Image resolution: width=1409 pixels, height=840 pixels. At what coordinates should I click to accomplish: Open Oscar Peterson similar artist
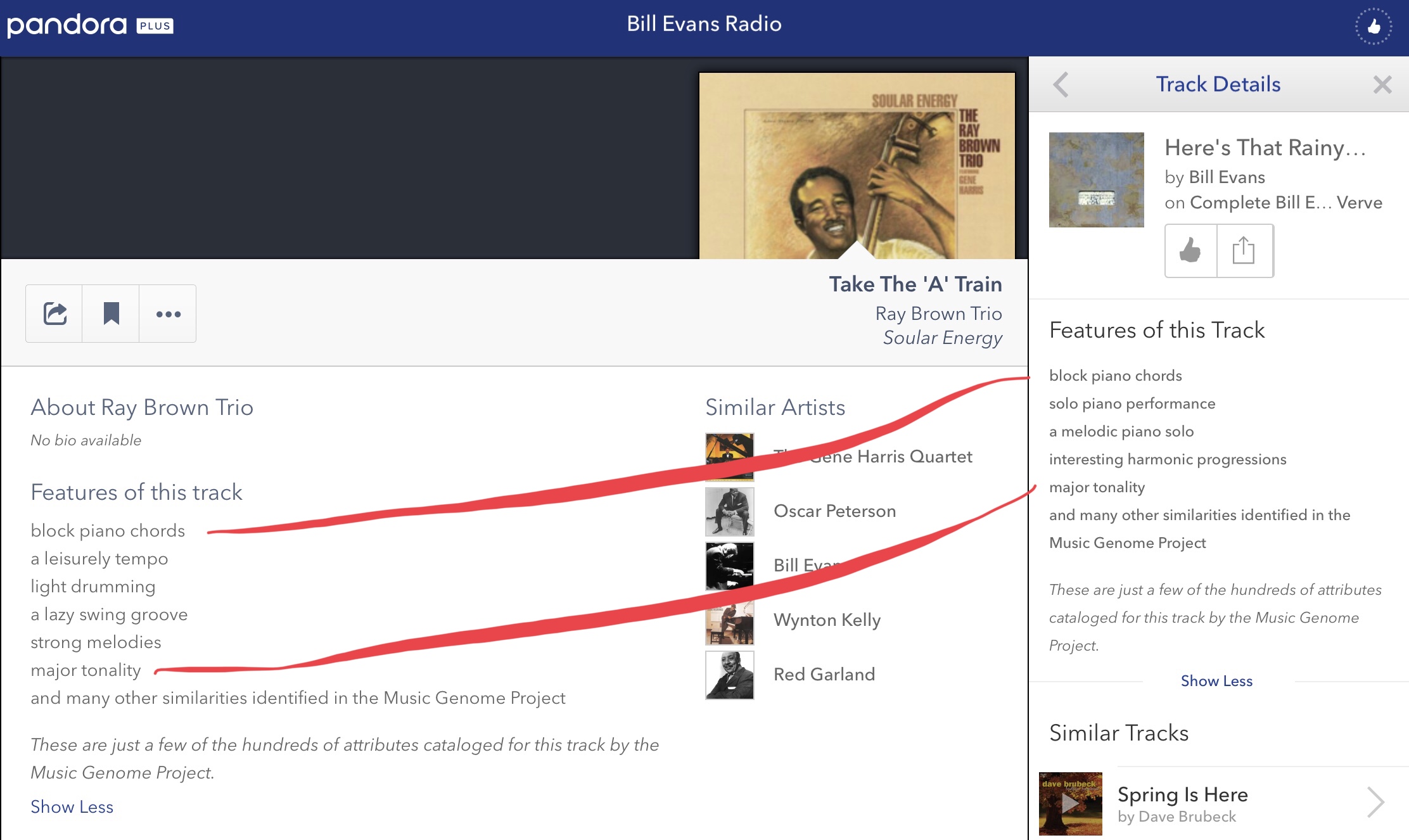[834, 511]
